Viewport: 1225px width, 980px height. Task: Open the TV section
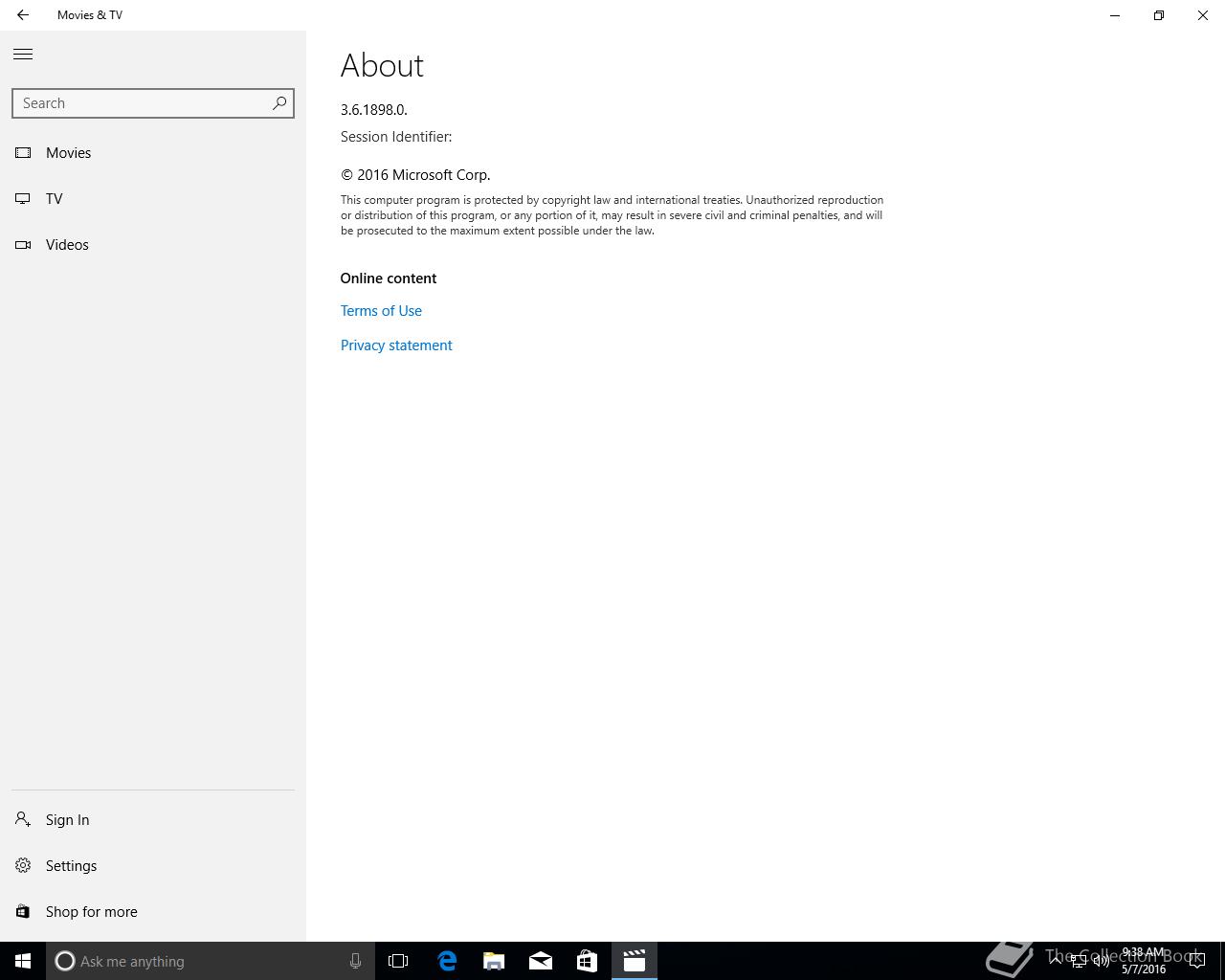click(x=153, y=199)
